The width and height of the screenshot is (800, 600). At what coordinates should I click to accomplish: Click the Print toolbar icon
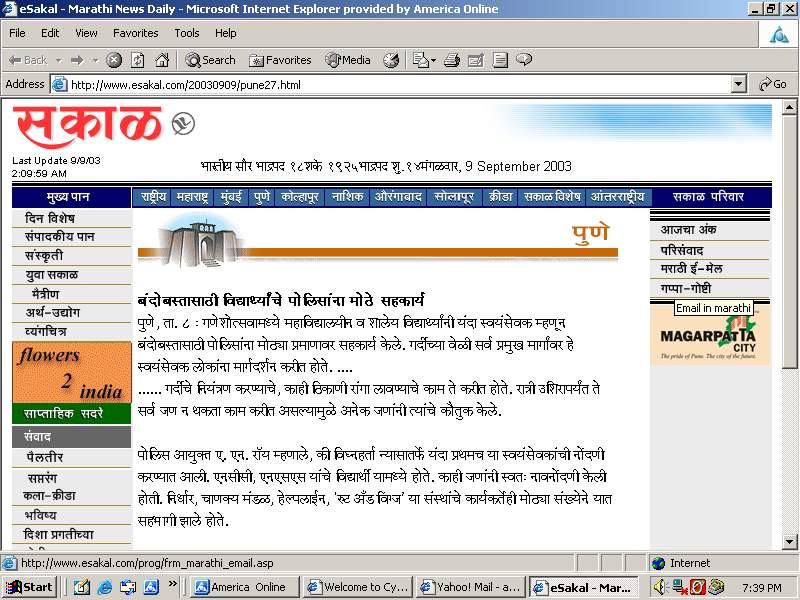451,60
